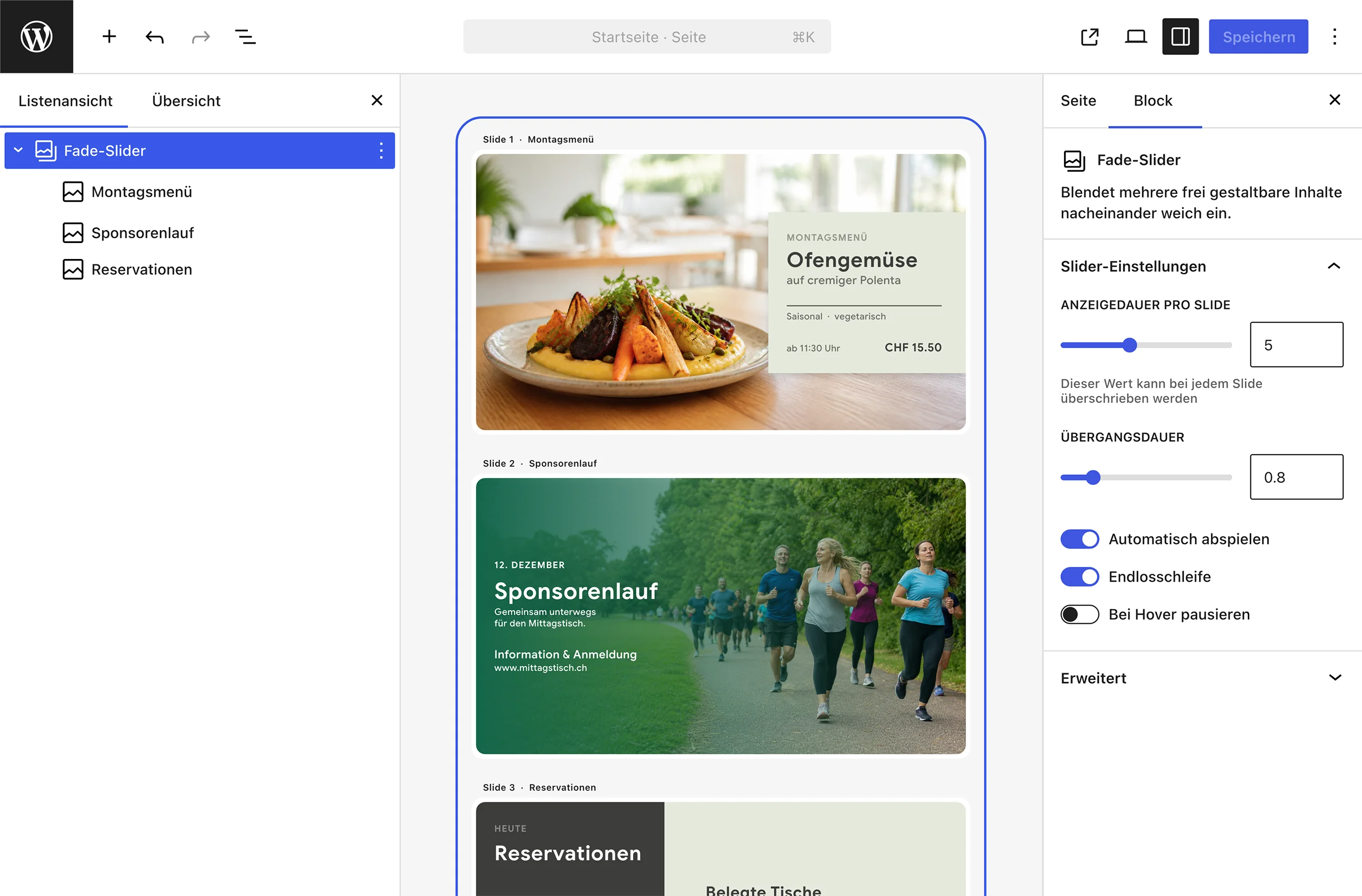Viewport: 1362px width, 896px height.
Task: Click the Reservationen slide icon
Action: coord(73,269)
